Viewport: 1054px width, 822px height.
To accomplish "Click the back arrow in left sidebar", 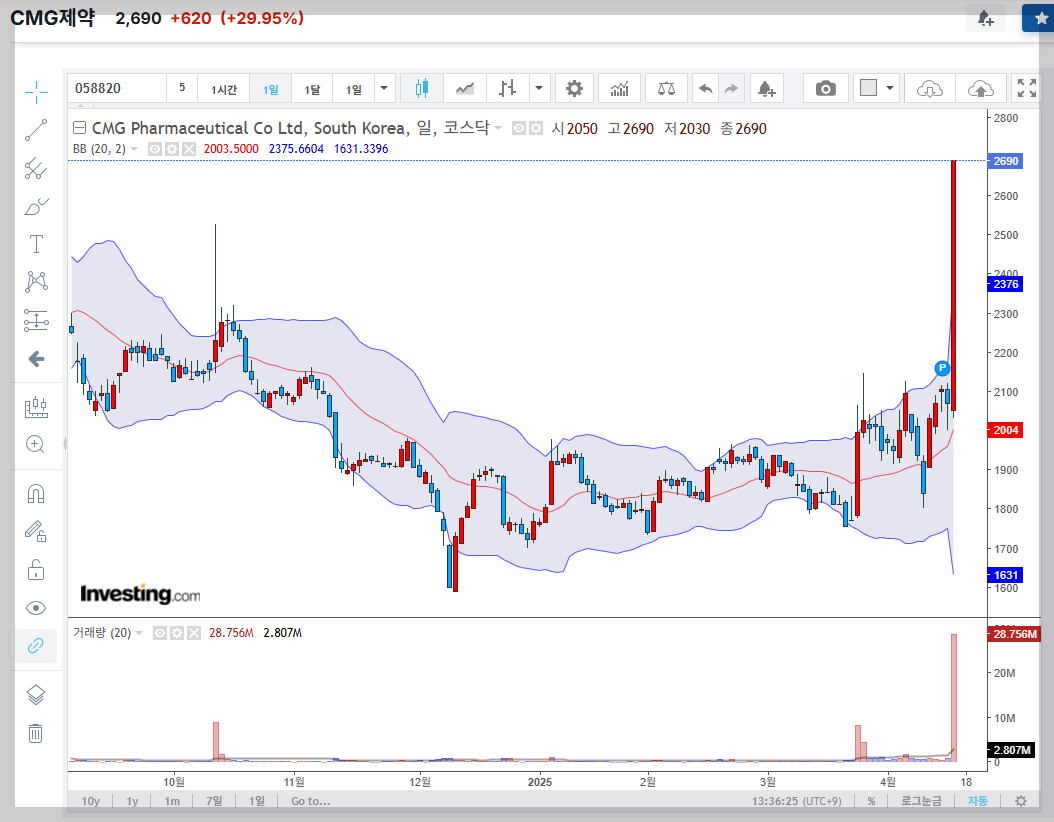I will pos(36,359).
